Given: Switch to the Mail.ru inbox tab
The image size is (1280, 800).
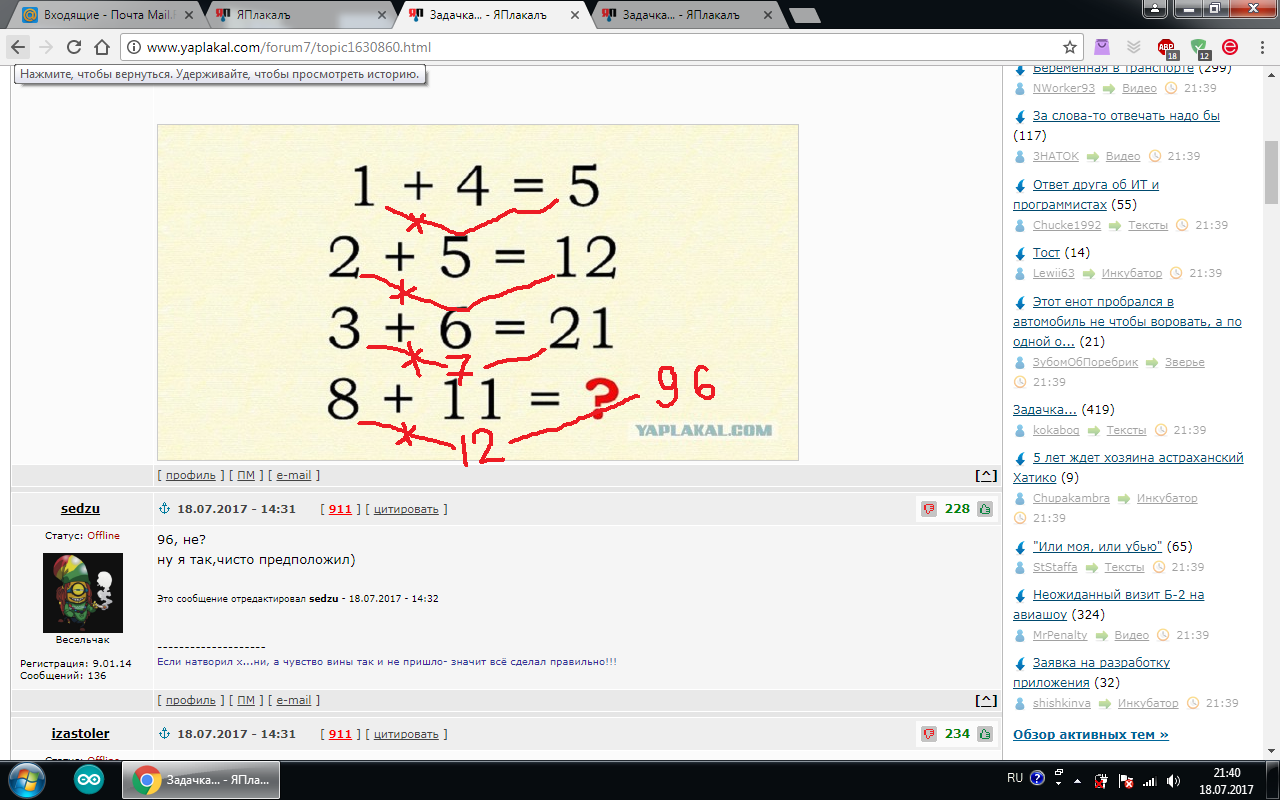Looking at the screenshot, I should [x=106, y=15].
